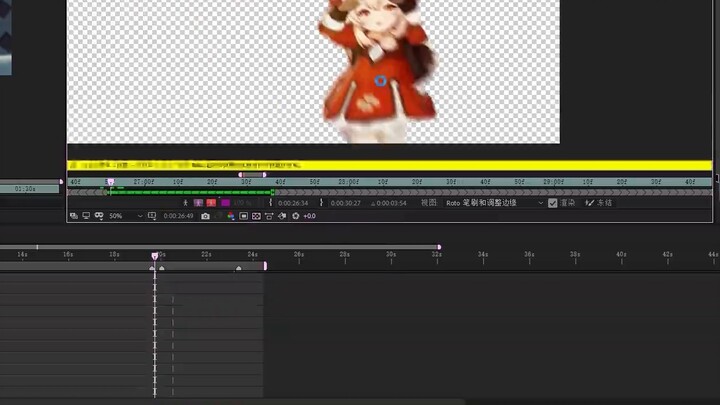Image resolution: width=720 pixels, height=405 pixels.
Task: Click fast previews icon
Action: click(282, 216)
